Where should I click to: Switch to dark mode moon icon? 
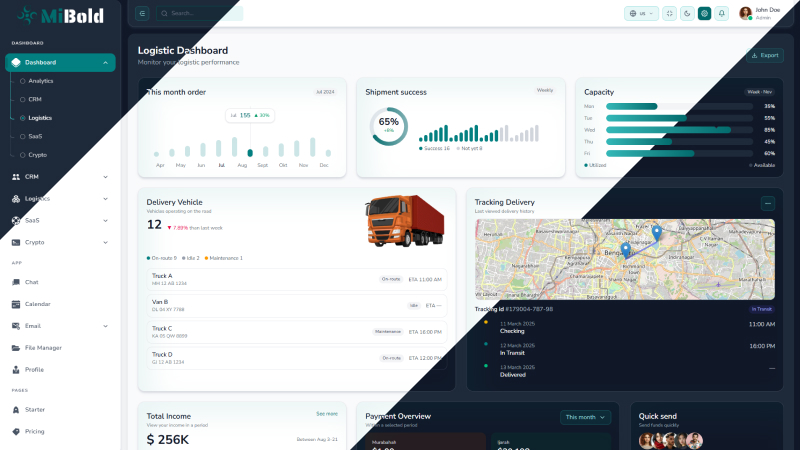click(687, 14)
